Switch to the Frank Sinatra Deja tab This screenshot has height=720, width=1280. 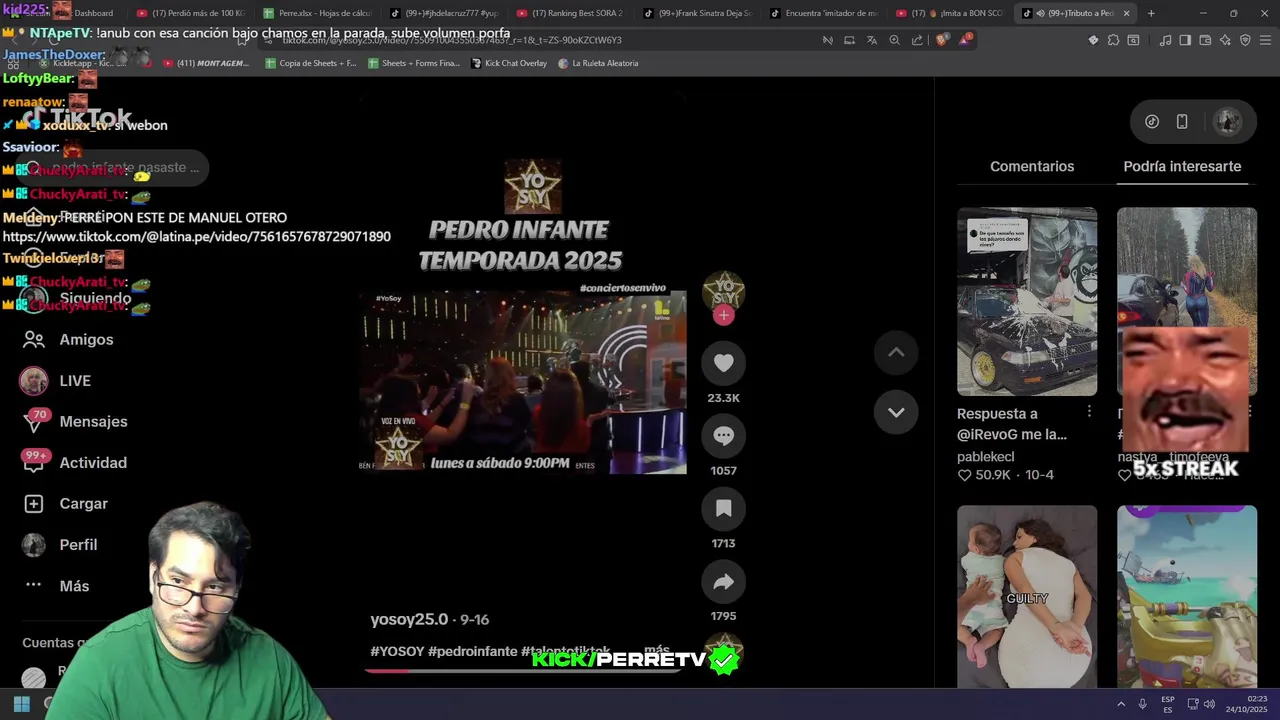[x=697, y=13]
